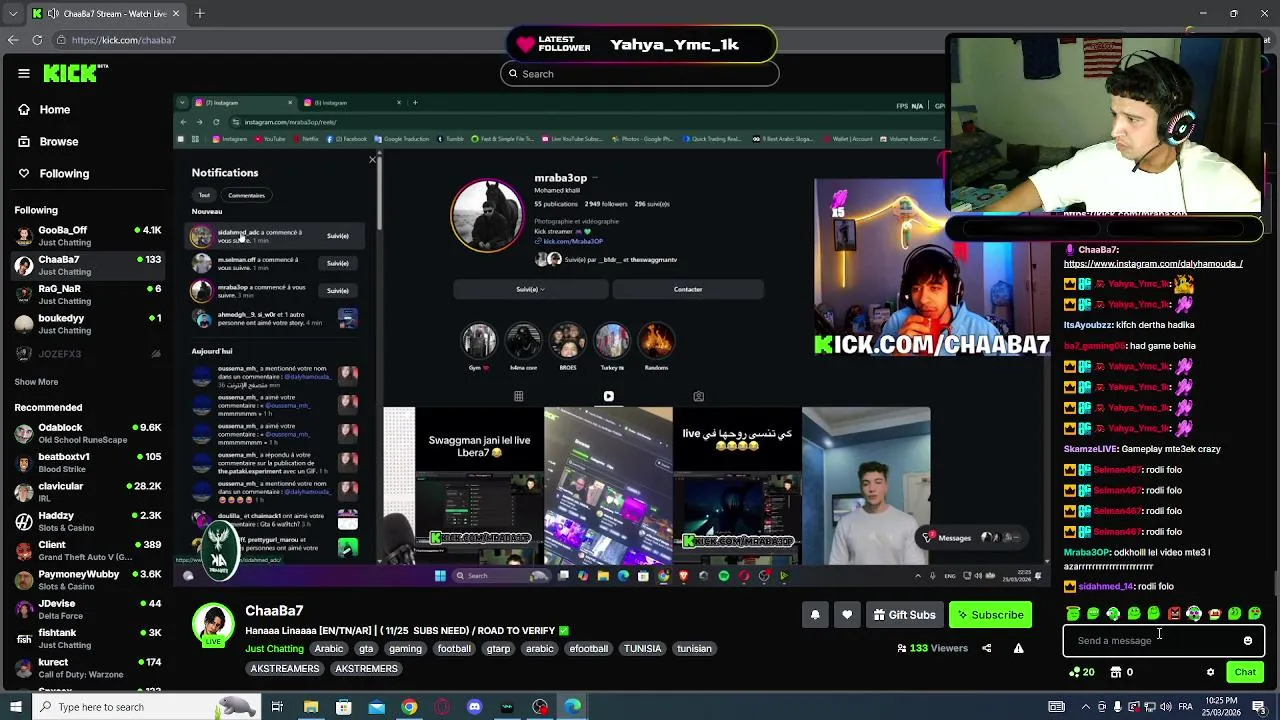1280x720 pixels.
Task: Open GooBa_Off channel in Following list
Action: click(x=86, y=236)
